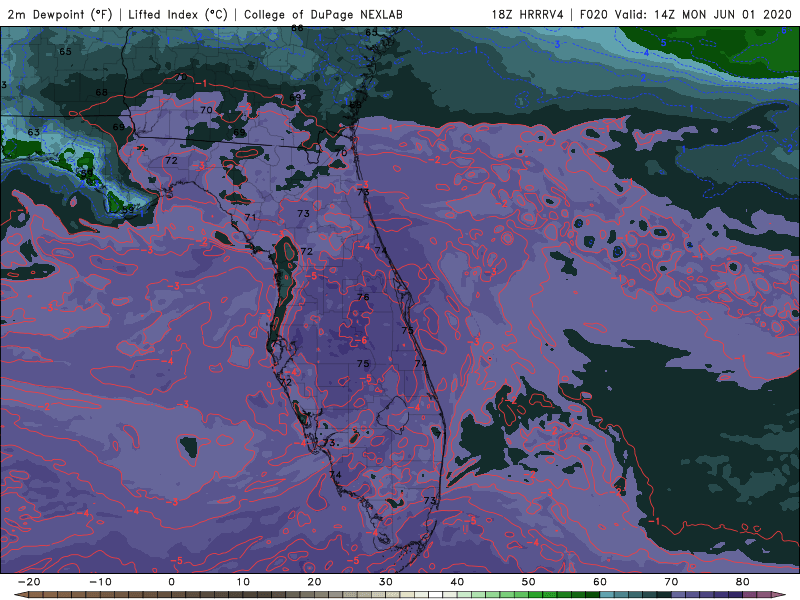Screen dimensions: 800x600
Task: Click the 0 label on the color scale
Action: point(171,582)
